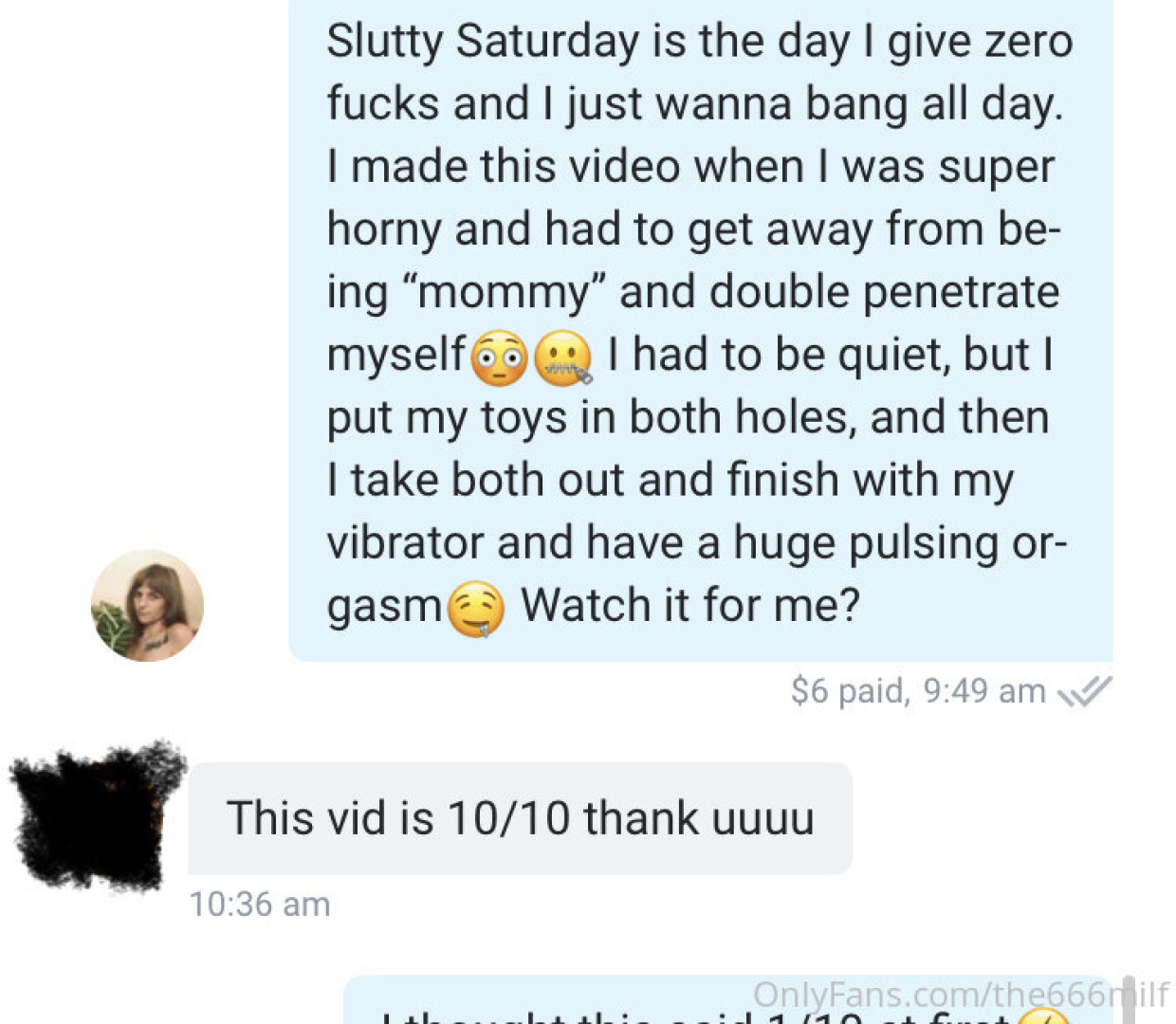Image resolution: width=1176 pixels, height=1024 pixels.
Task: Click the 10:36 am timestamp
Action: point(260,905)
